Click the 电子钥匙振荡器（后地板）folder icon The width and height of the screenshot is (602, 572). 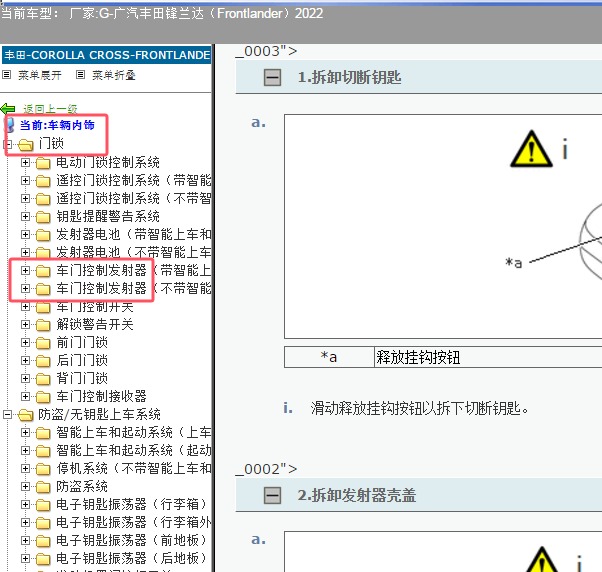[43, 559]
